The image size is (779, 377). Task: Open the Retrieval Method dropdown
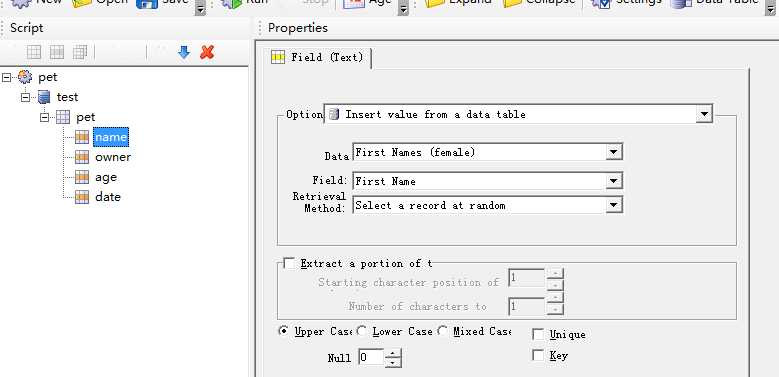point(614,205)
